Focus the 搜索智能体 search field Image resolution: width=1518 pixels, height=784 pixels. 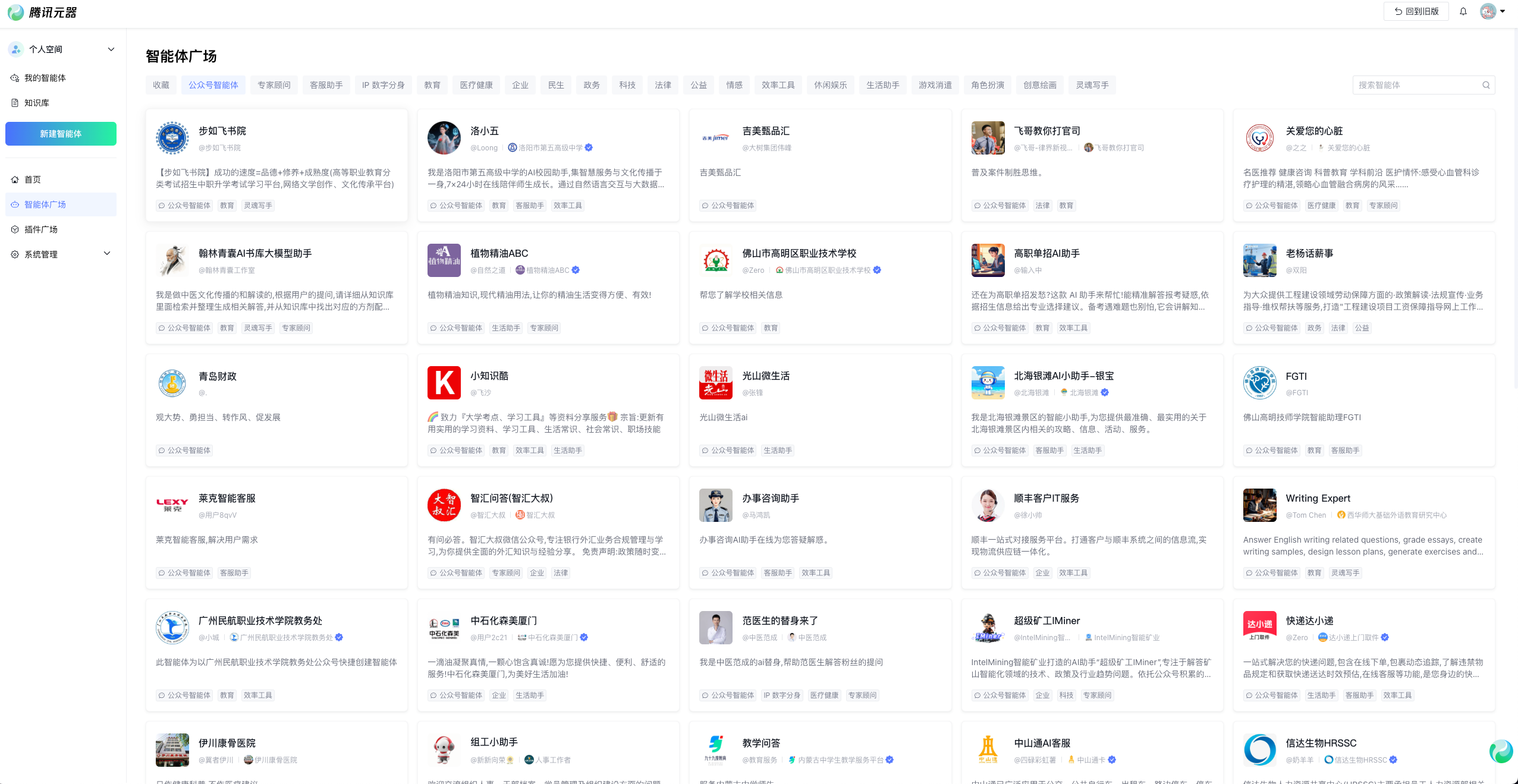1415,85
